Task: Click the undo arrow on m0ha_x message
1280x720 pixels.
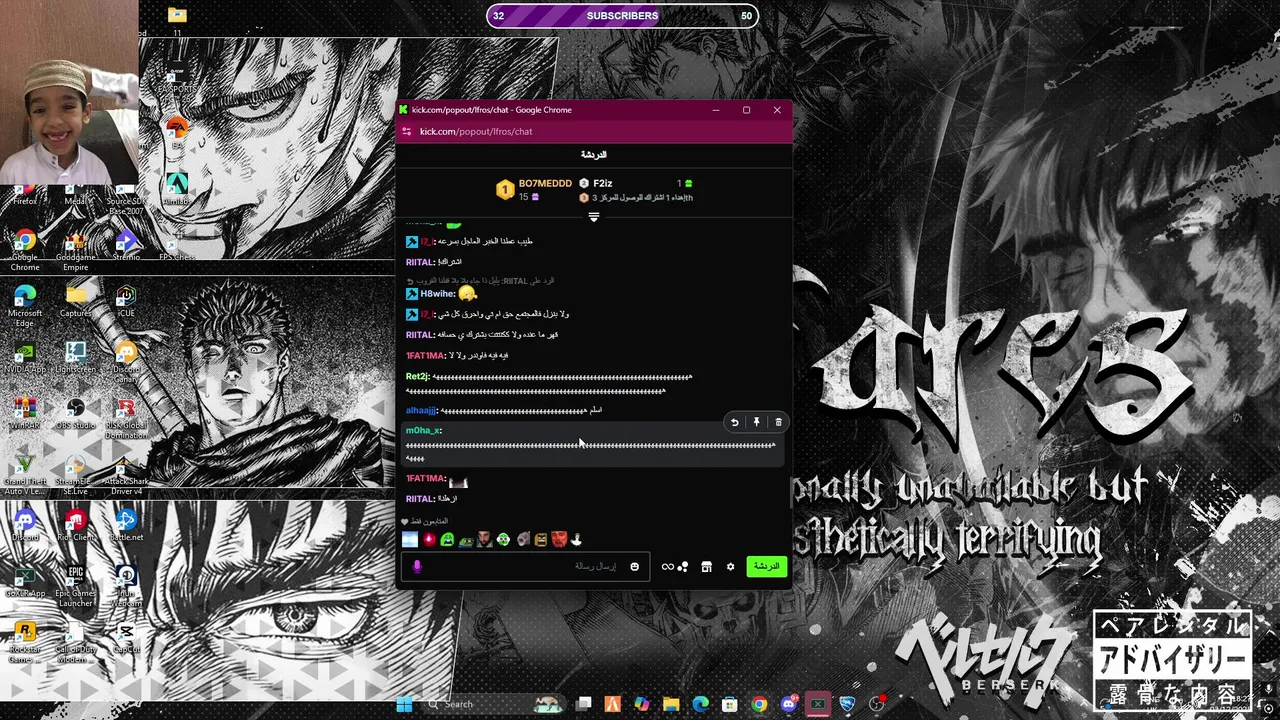Action: pos(734,422)
